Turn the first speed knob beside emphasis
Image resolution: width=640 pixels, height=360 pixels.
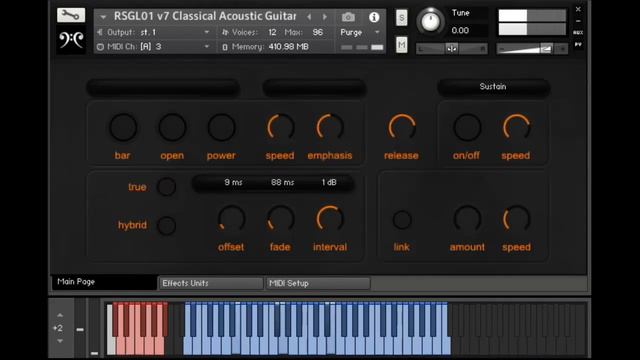tap(280, 127)
